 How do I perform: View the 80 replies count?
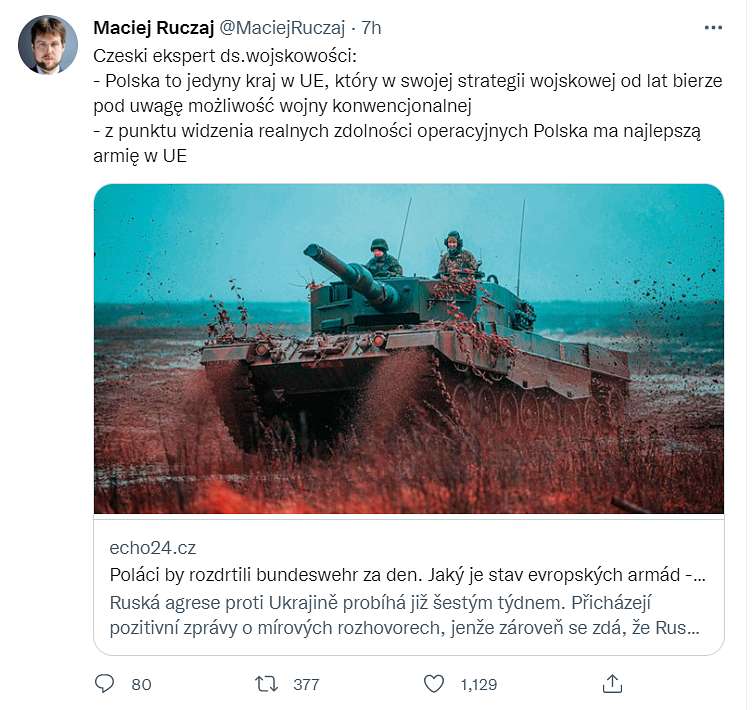(x=141, y=684)
